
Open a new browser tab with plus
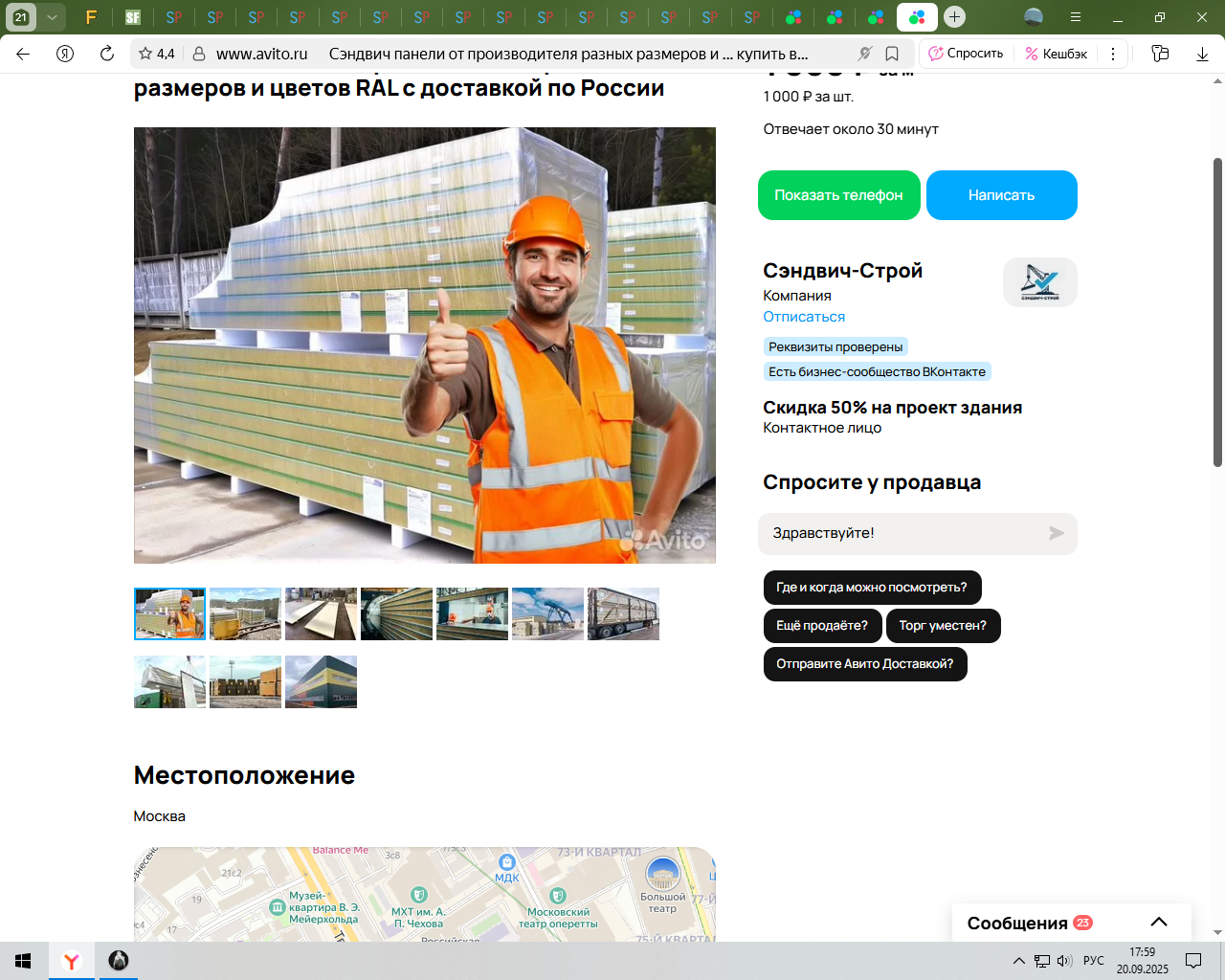954,17
